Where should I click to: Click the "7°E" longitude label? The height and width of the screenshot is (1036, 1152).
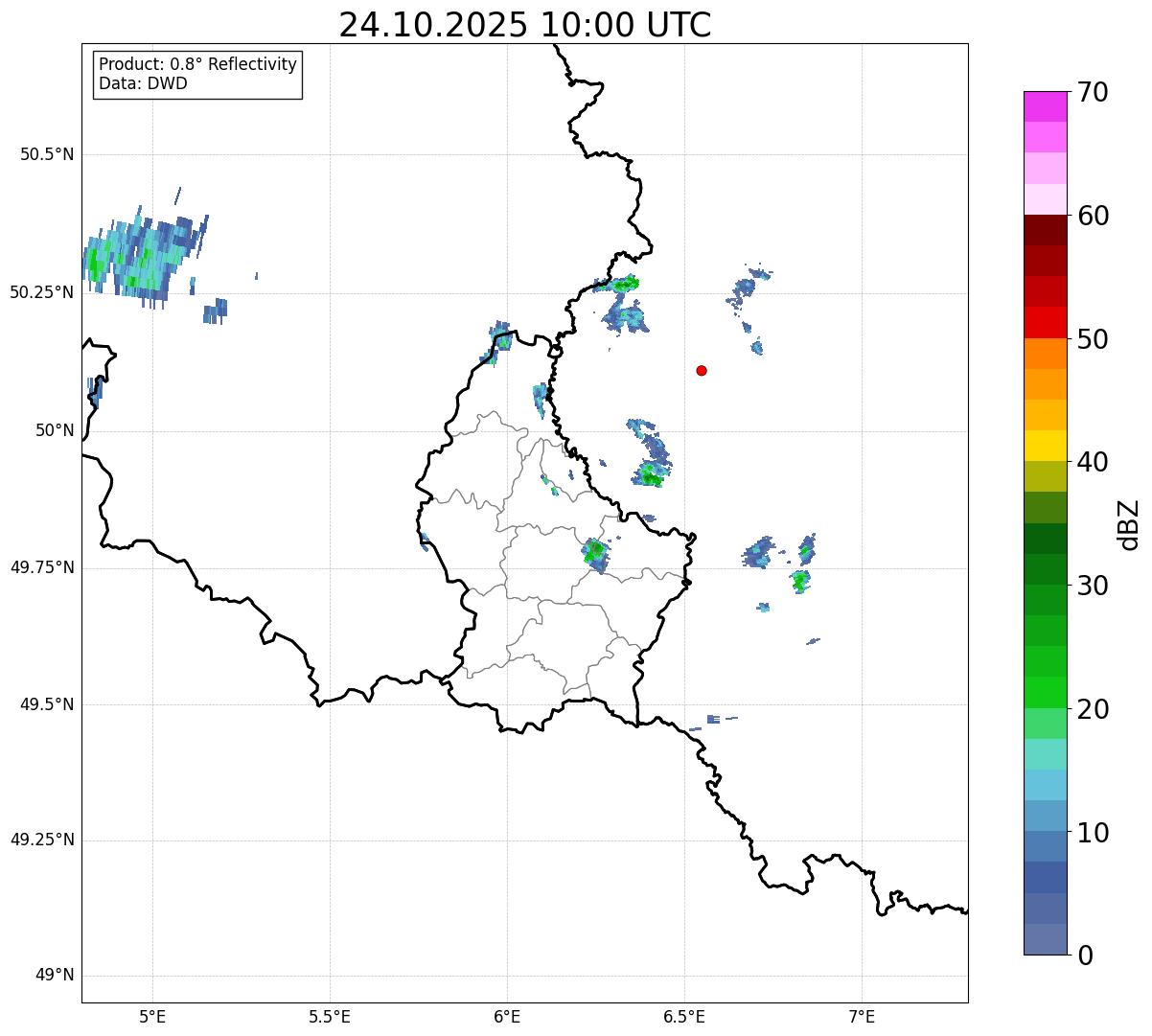pos(862,1017)
